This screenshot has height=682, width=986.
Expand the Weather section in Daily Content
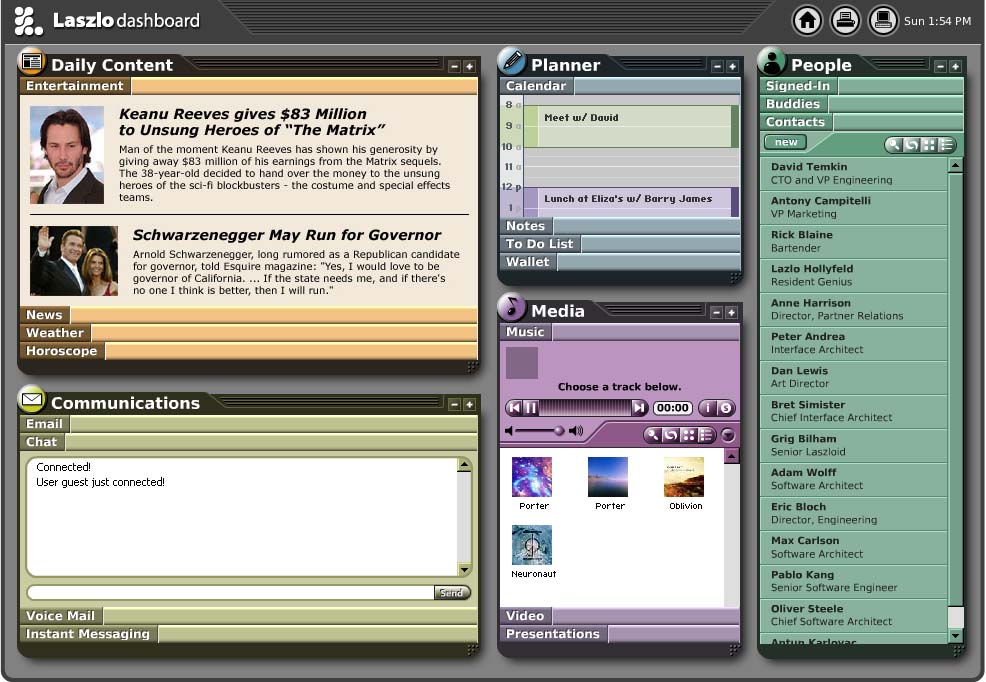tap(55, 333)
